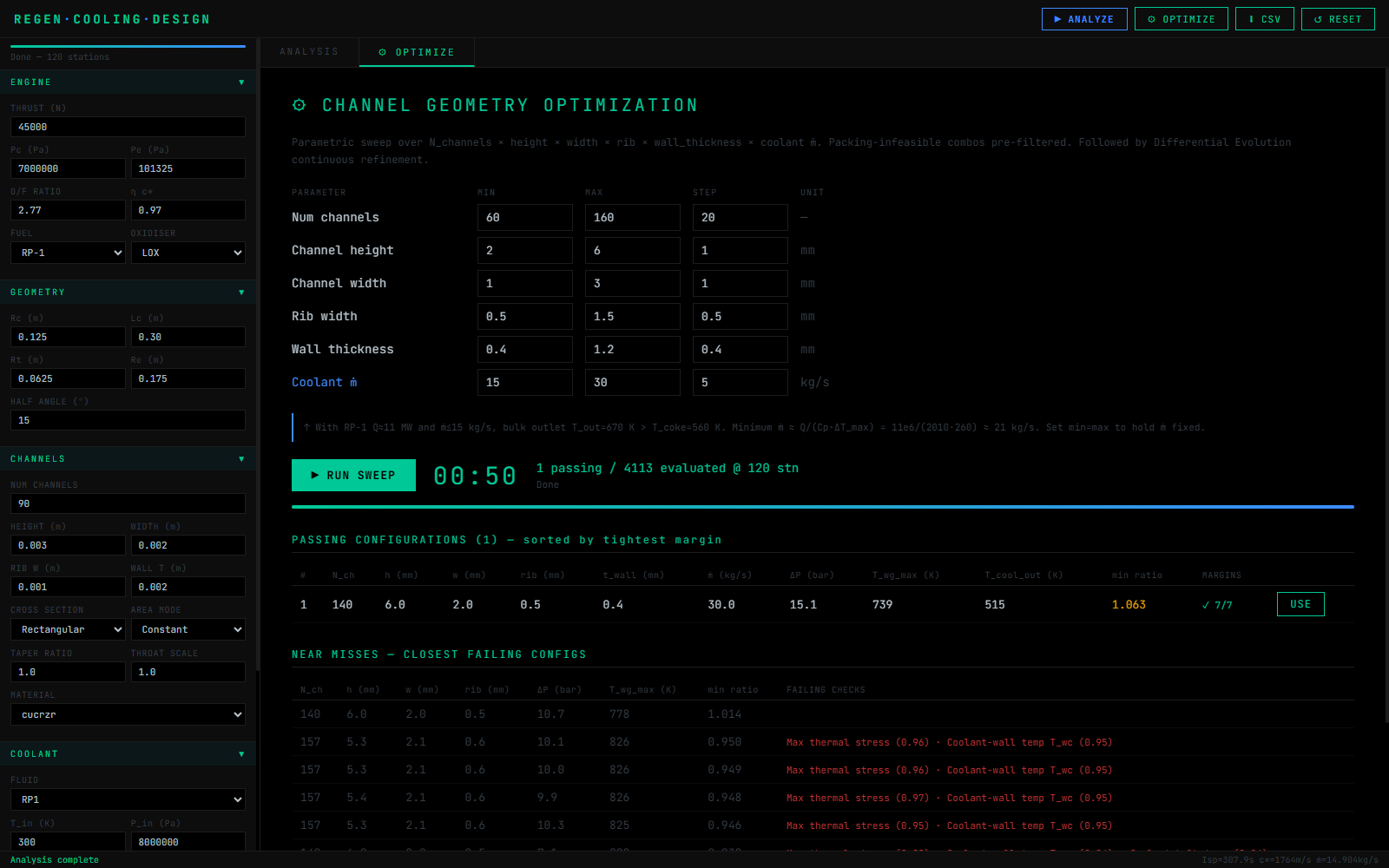This screenshot has height=868, width=1389.
Task: Click the OPTIMIZE button in top bar
Action: (x=1182, y=19)
